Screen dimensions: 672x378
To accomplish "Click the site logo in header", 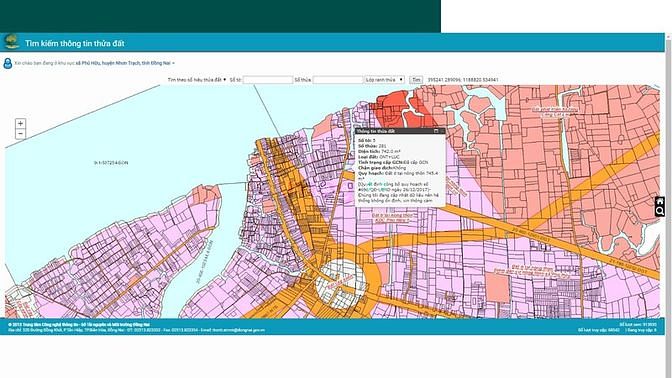I will 11,42.
